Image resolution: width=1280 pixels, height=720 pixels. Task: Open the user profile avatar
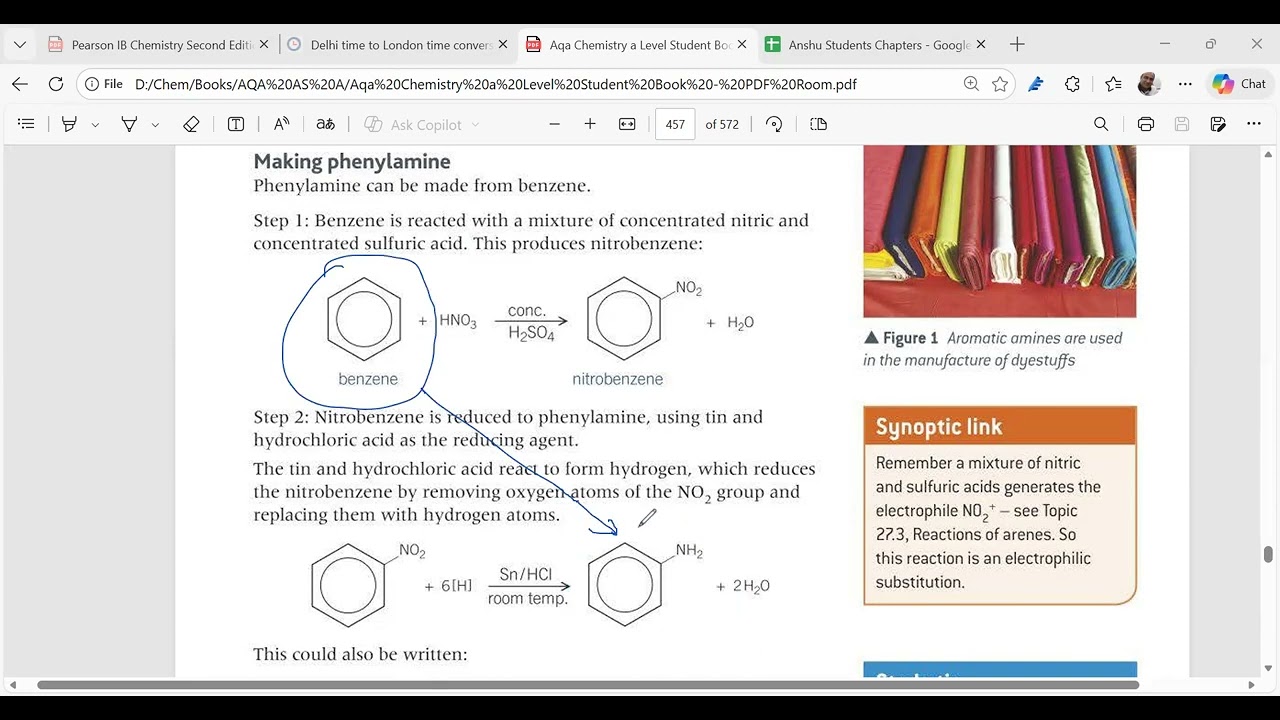1149,84
